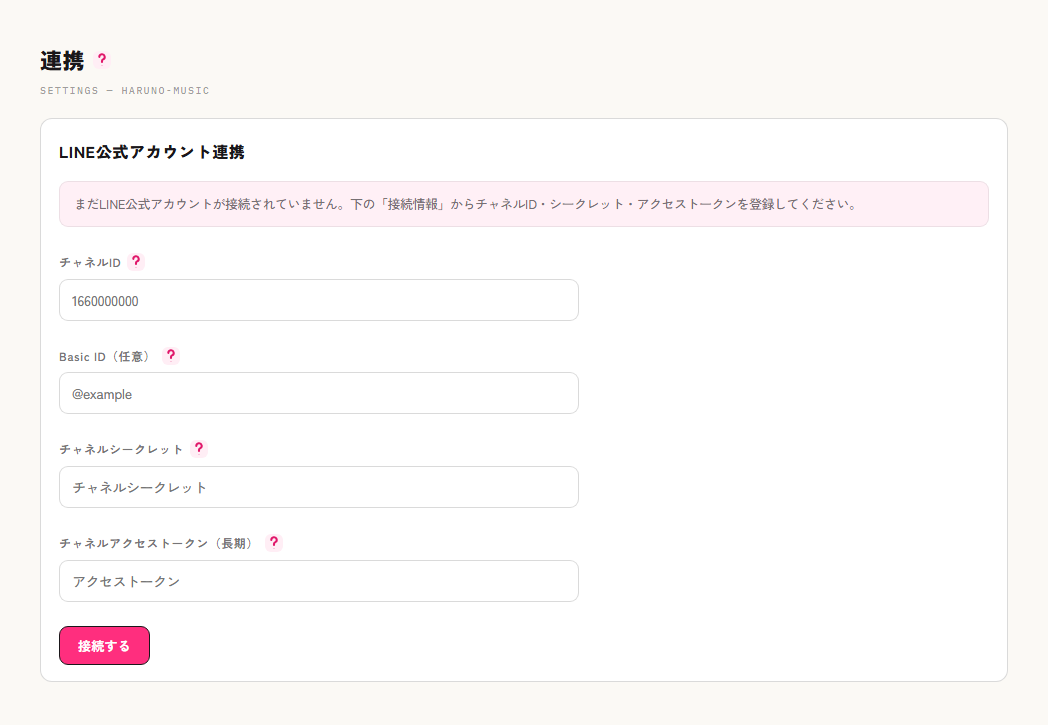1048x725 pixels.
Task: Click the チャネルシークレット label above its field
Action: (121, 450)
